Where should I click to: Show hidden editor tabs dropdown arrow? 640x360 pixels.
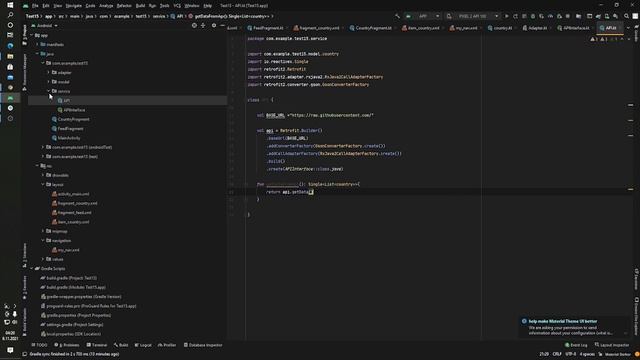[x=628, y=28]
